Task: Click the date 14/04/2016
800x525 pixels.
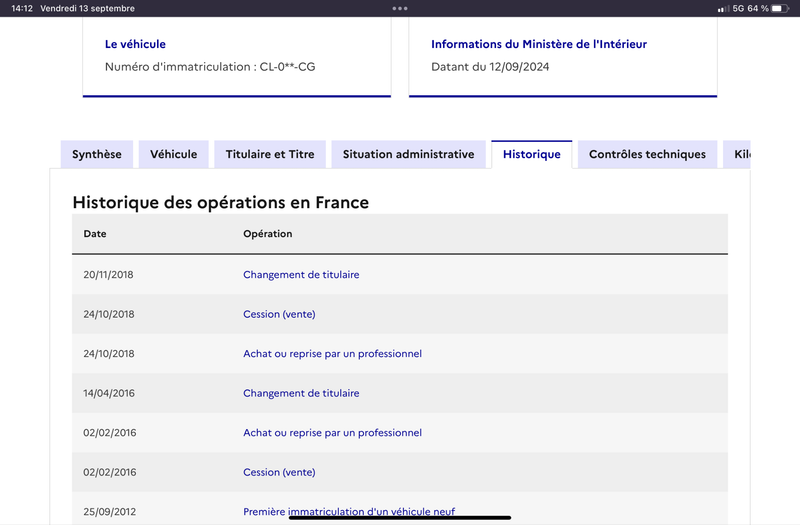Action: point(109,393)
